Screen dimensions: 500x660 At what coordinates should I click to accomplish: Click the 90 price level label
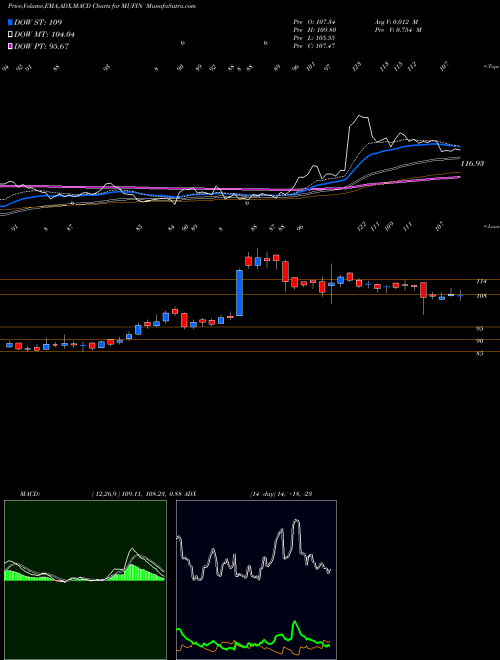(480, 341)
